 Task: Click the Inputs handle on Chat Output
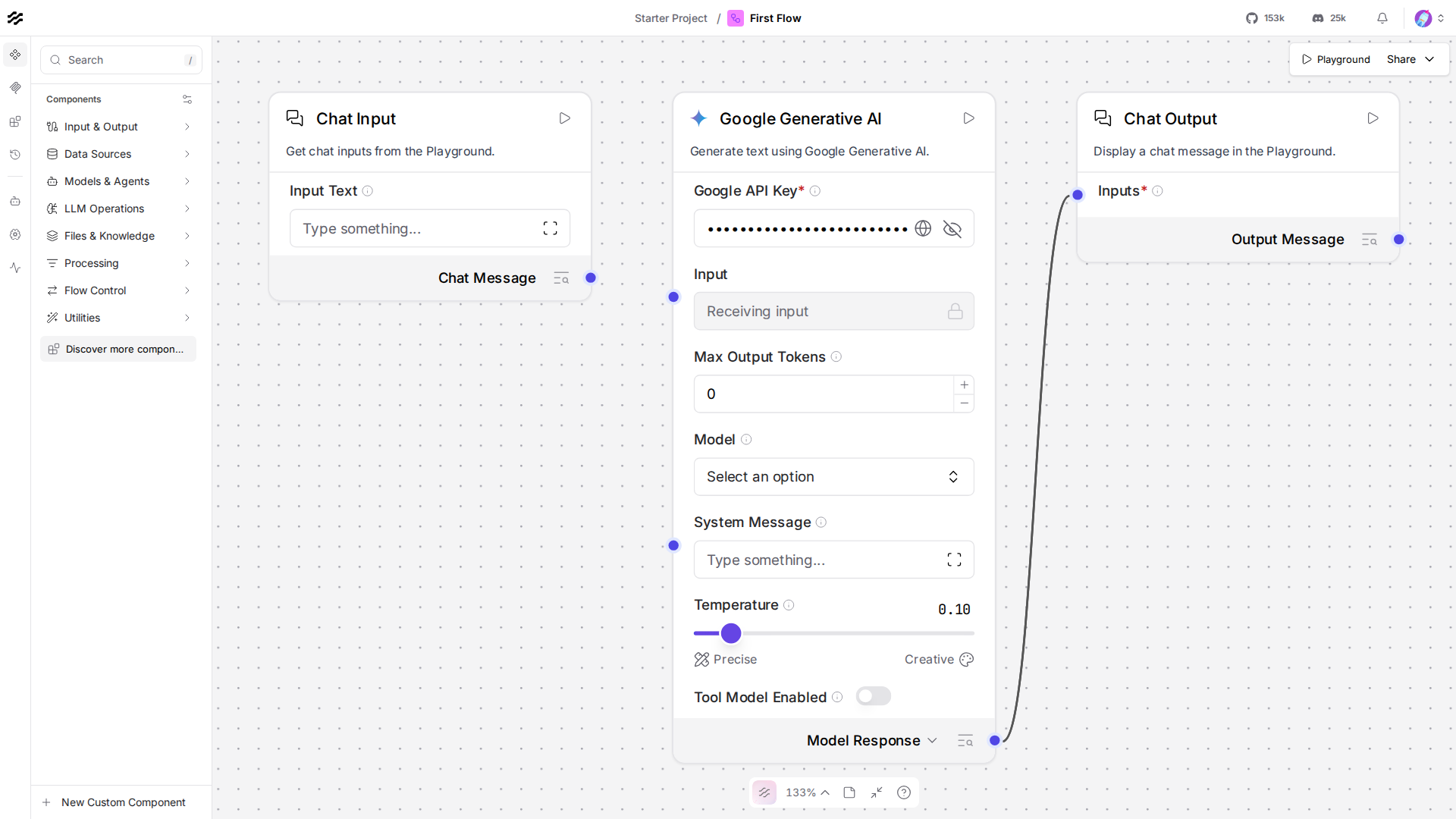(x=1078, y=195)
